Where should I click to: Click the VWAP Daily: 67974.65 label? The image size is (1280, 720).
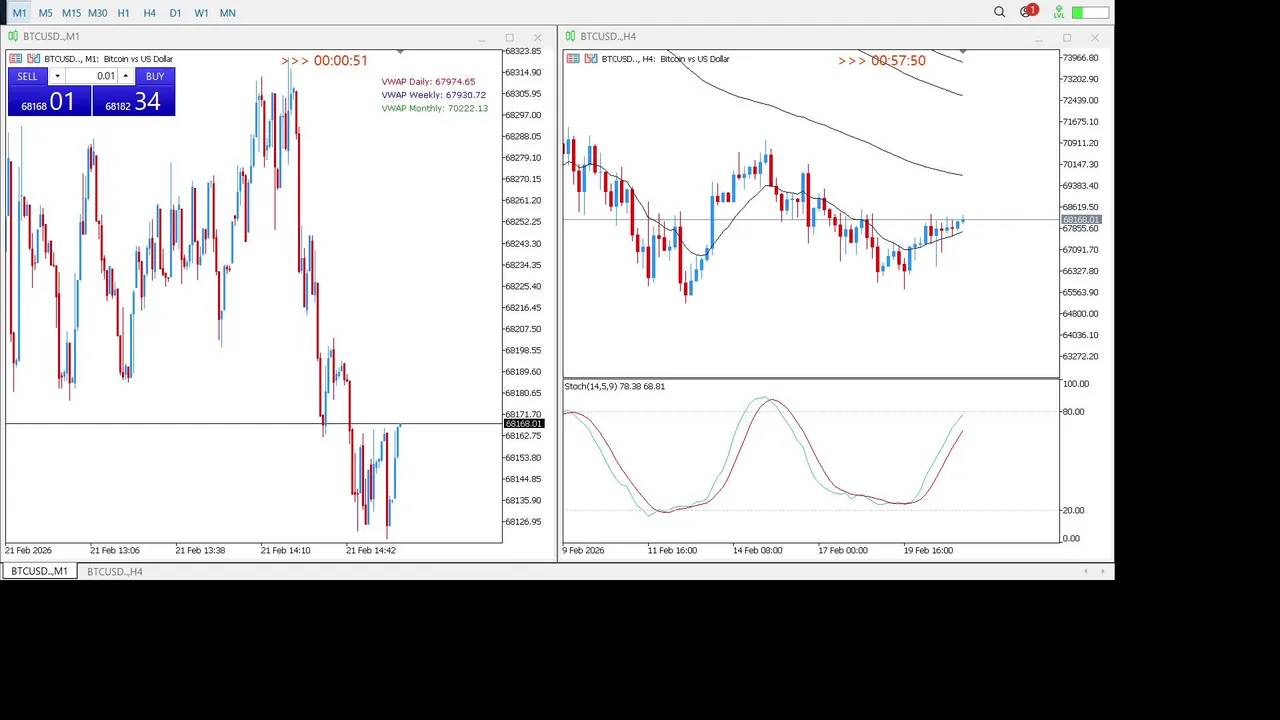pyautogui.click(x=428, y=82)
